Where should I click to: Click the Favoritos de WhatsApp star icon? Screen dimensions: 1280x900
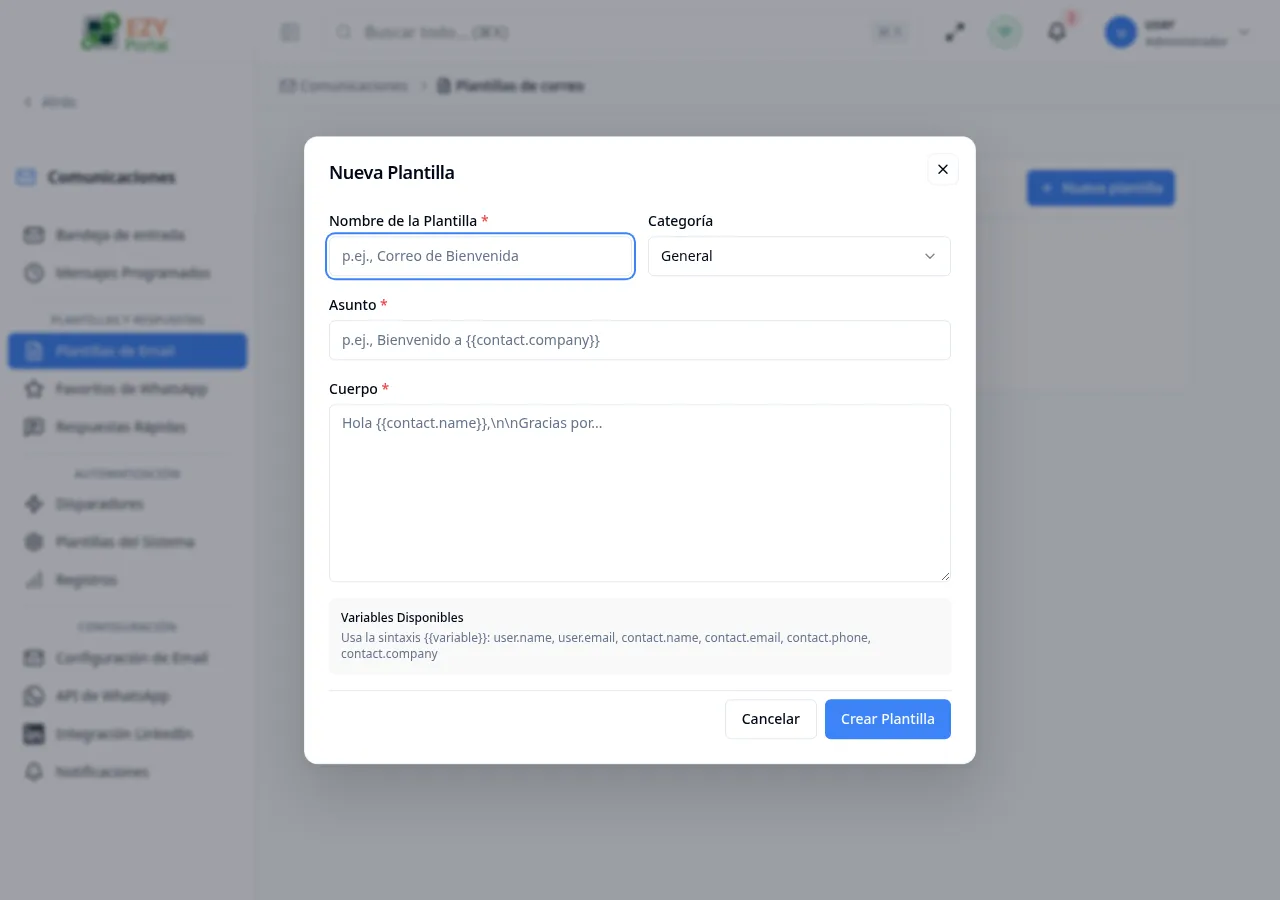point(34,389)
